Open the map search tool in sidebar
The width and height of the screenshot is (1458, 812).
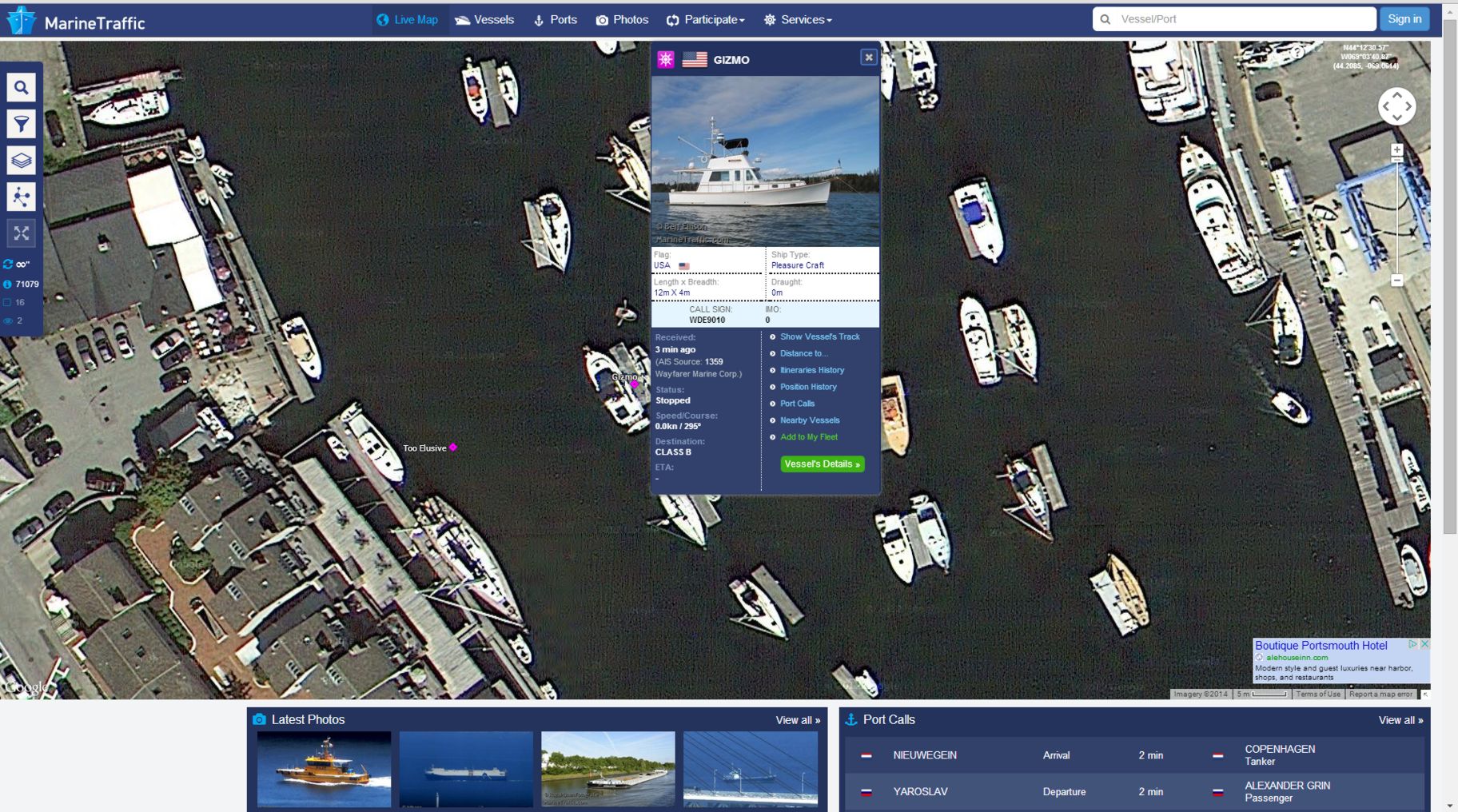coord(22,88)
